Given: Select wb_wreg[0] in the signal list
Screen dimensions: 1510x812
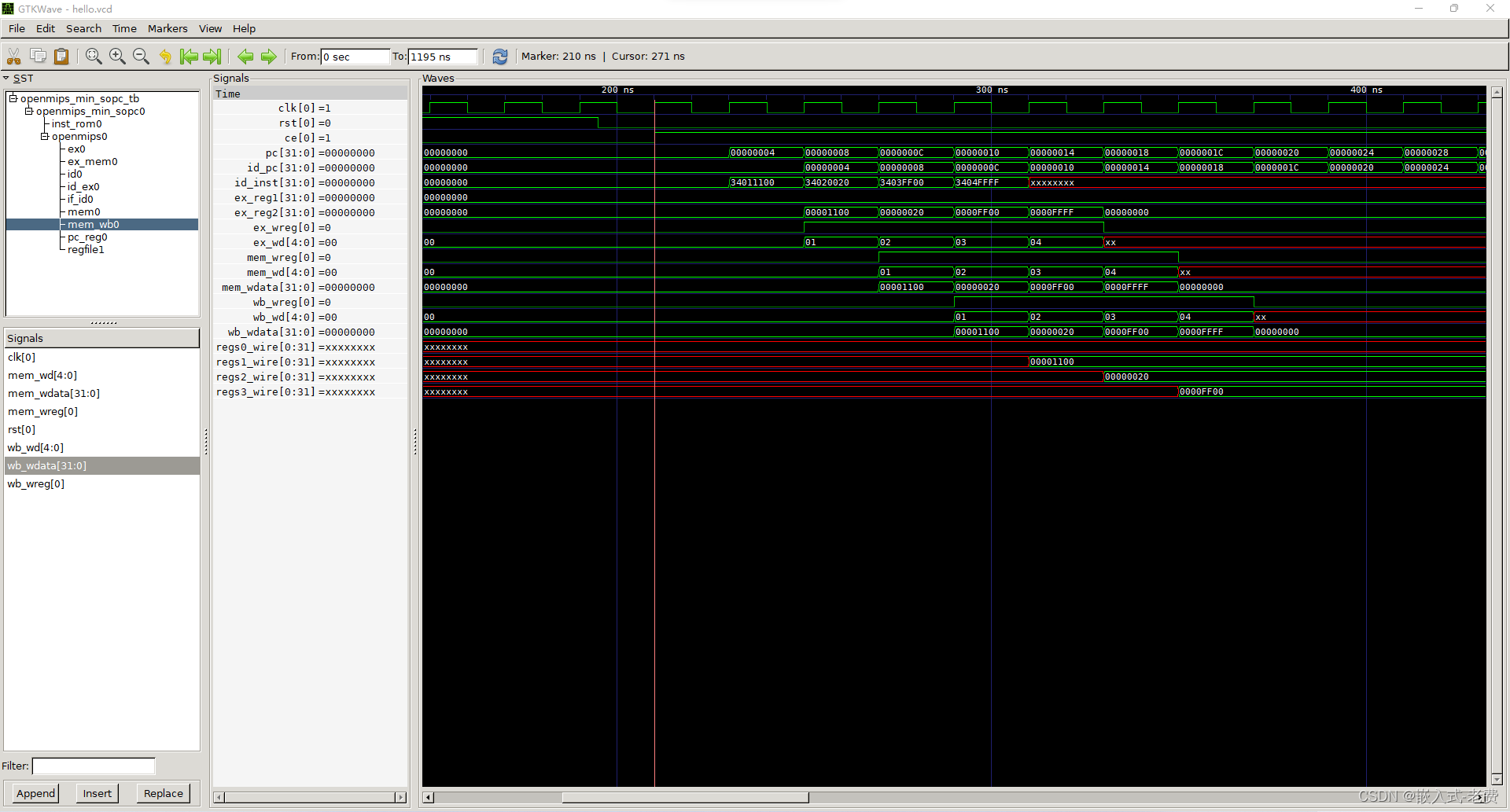Looking at the screenshot, I should click(x=101, y=483).
